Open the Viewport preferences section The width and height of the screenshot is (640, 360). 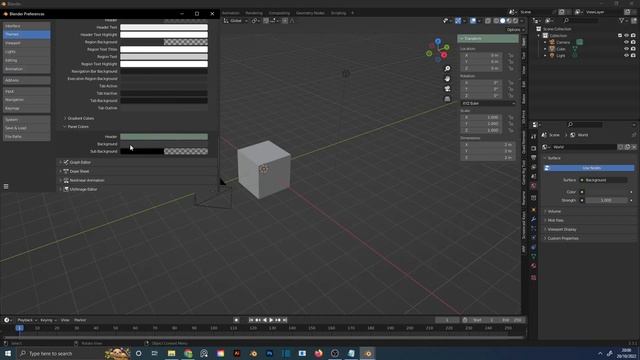tap(27, 43)
